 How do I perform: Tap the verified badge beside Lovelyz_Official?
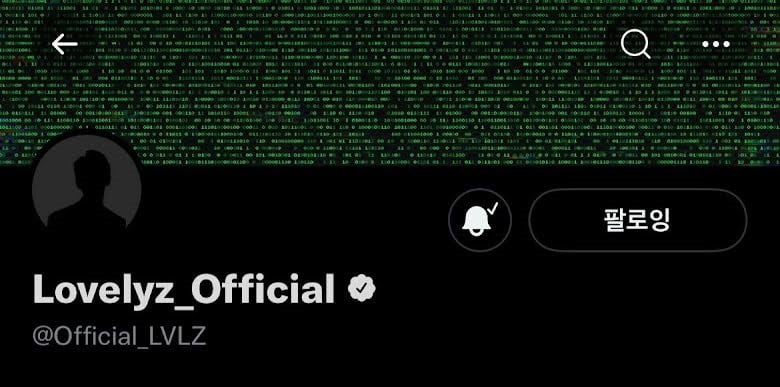(362, 289)
